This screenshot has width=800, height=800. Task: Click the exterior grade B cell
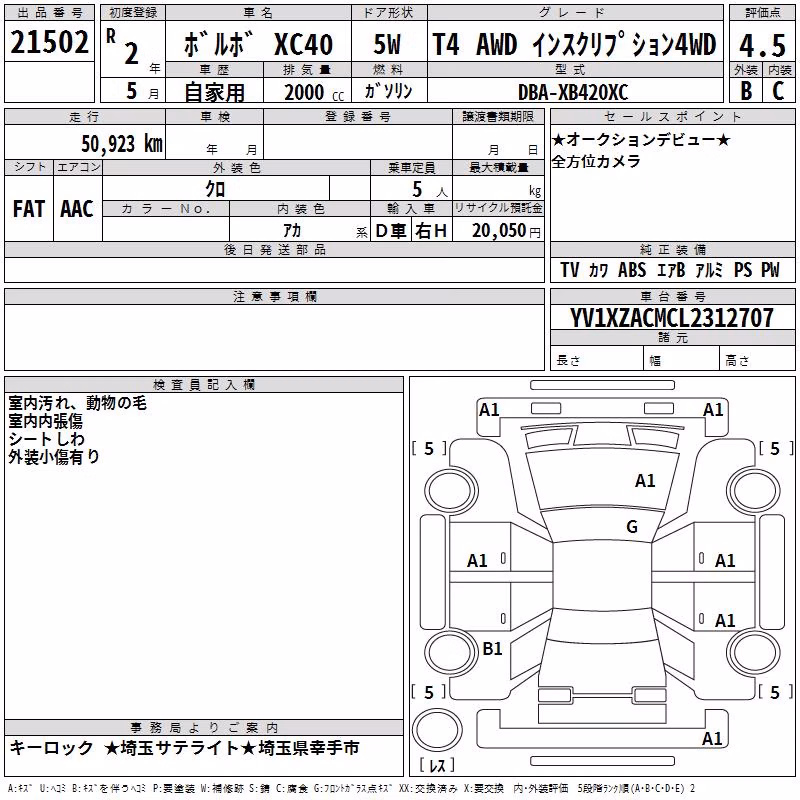tap(746, 91)
